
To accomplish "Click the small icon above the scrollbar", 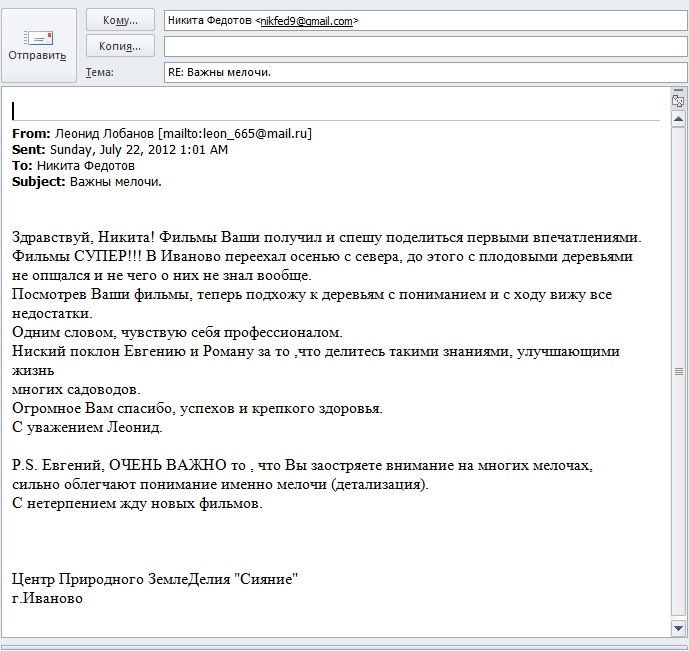I will [x=678, y=101].
